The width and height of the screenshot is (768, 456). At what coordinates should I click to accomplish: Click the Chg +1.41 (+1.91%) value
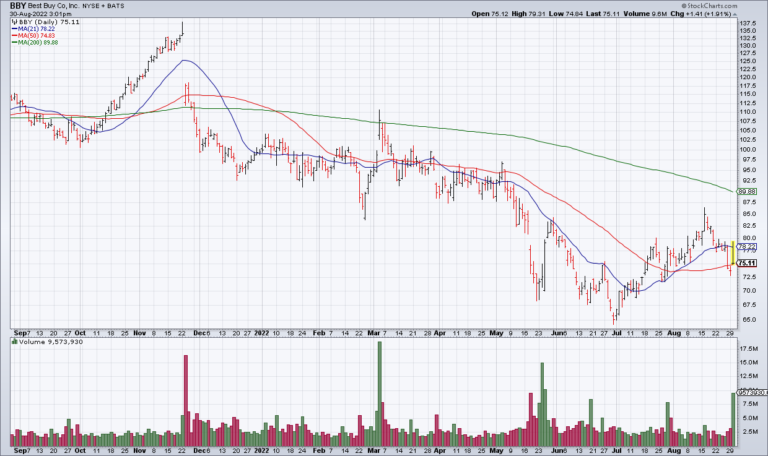click(x=703, y=14)
